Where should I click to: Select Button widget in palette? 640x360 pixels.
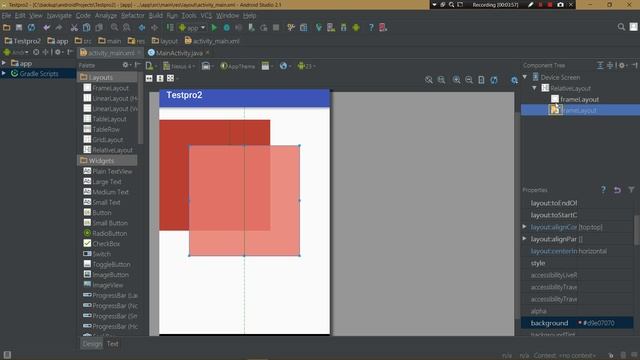point(97,213)
